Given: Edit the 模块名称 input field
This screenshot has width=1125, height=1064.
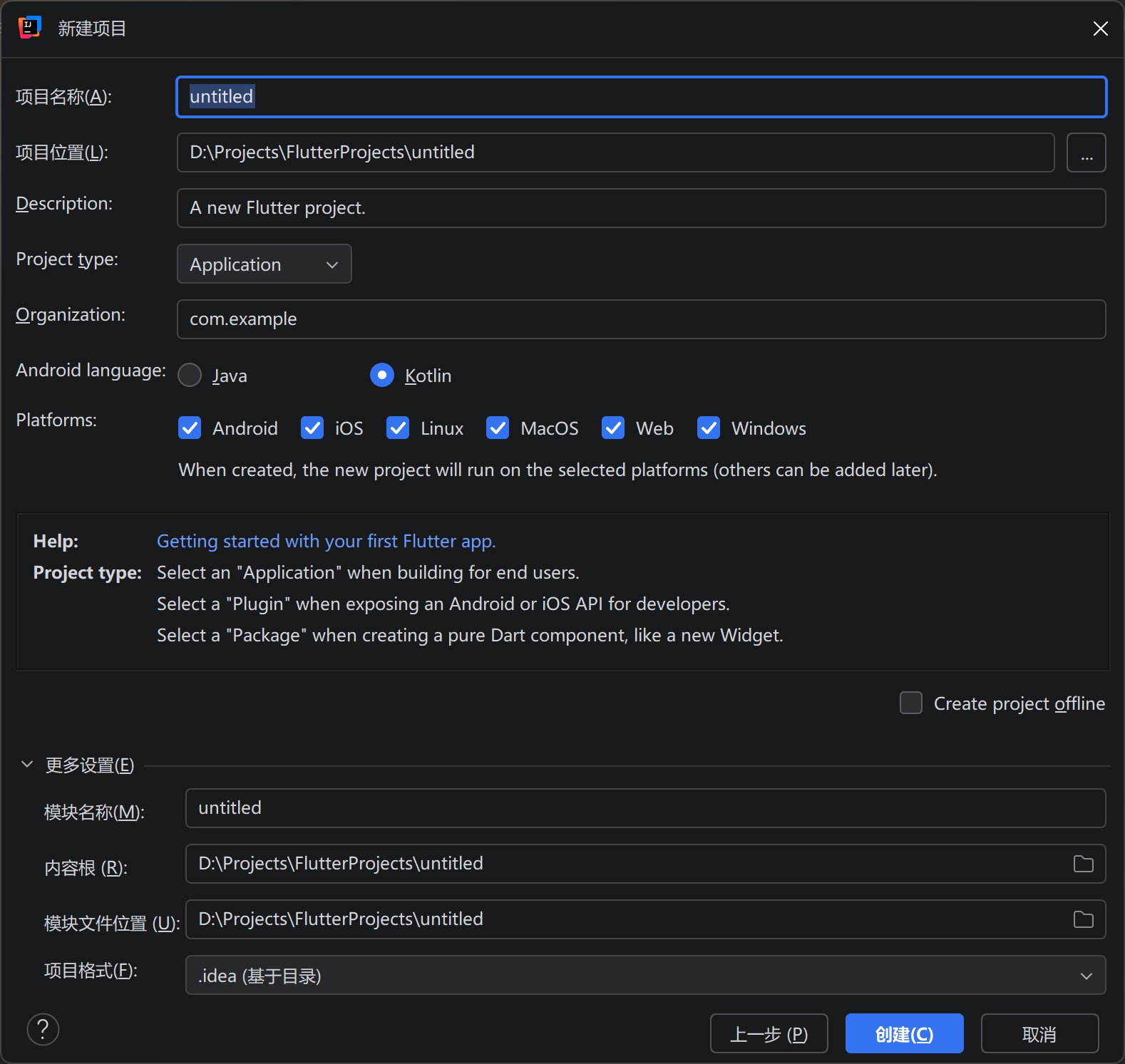Looking at the screenshot, I should click(x=646, y=808).
